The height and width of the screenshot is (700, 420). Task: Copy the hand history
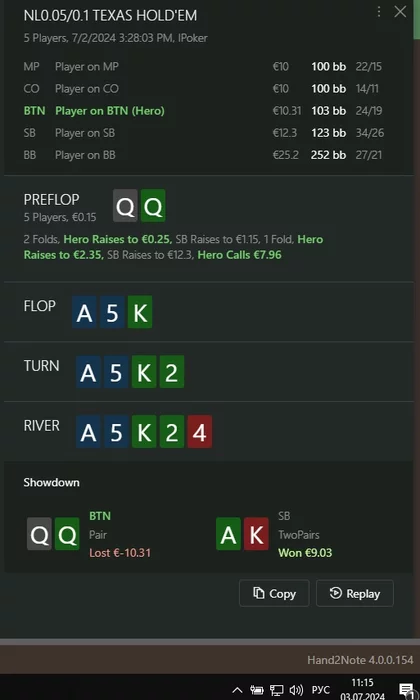pos(274,593)
